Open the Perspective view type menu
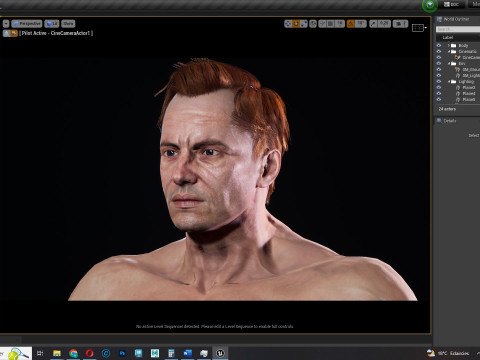 pyautogui.click(x=27, y=24)
